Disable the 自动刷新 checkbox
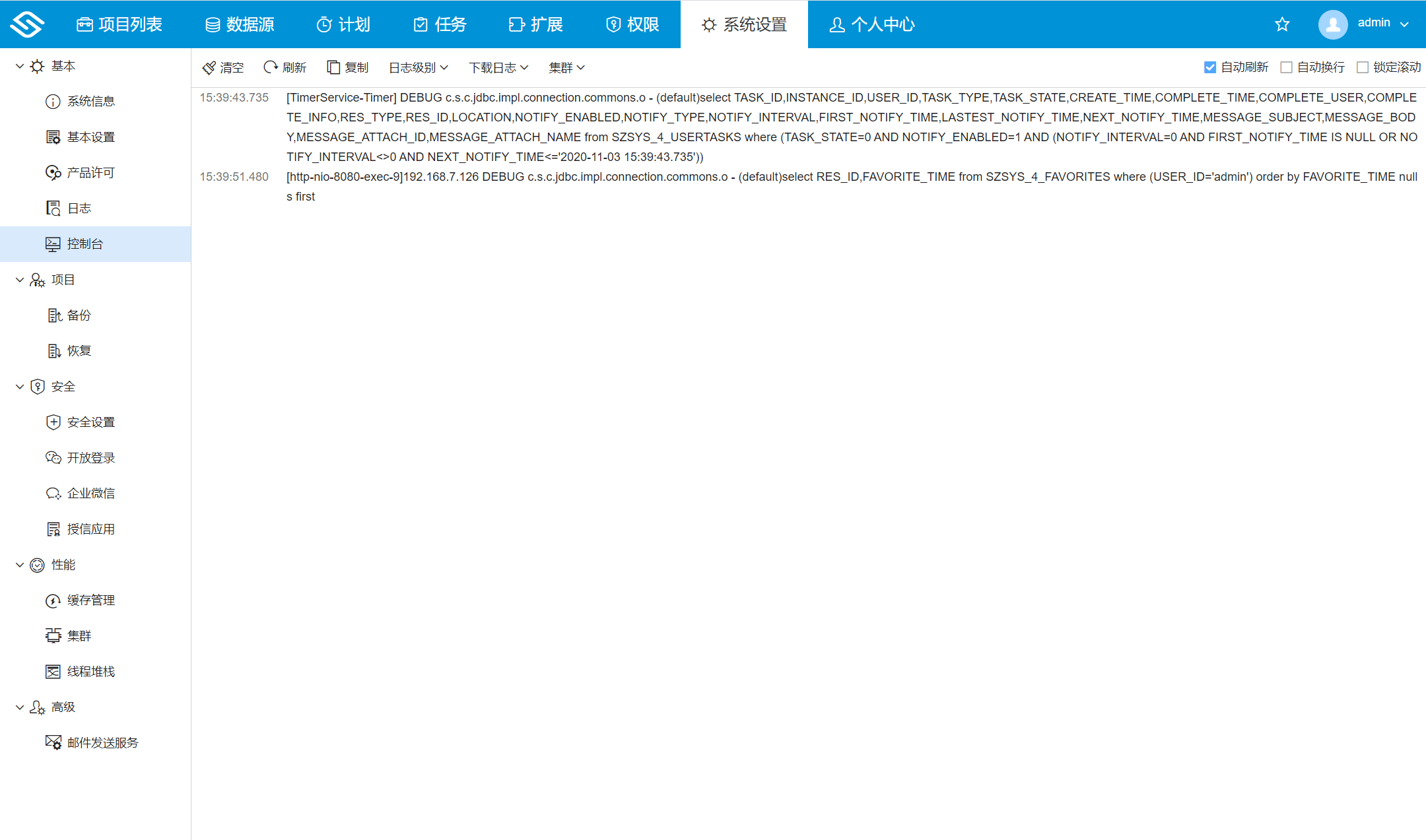 1210,67
